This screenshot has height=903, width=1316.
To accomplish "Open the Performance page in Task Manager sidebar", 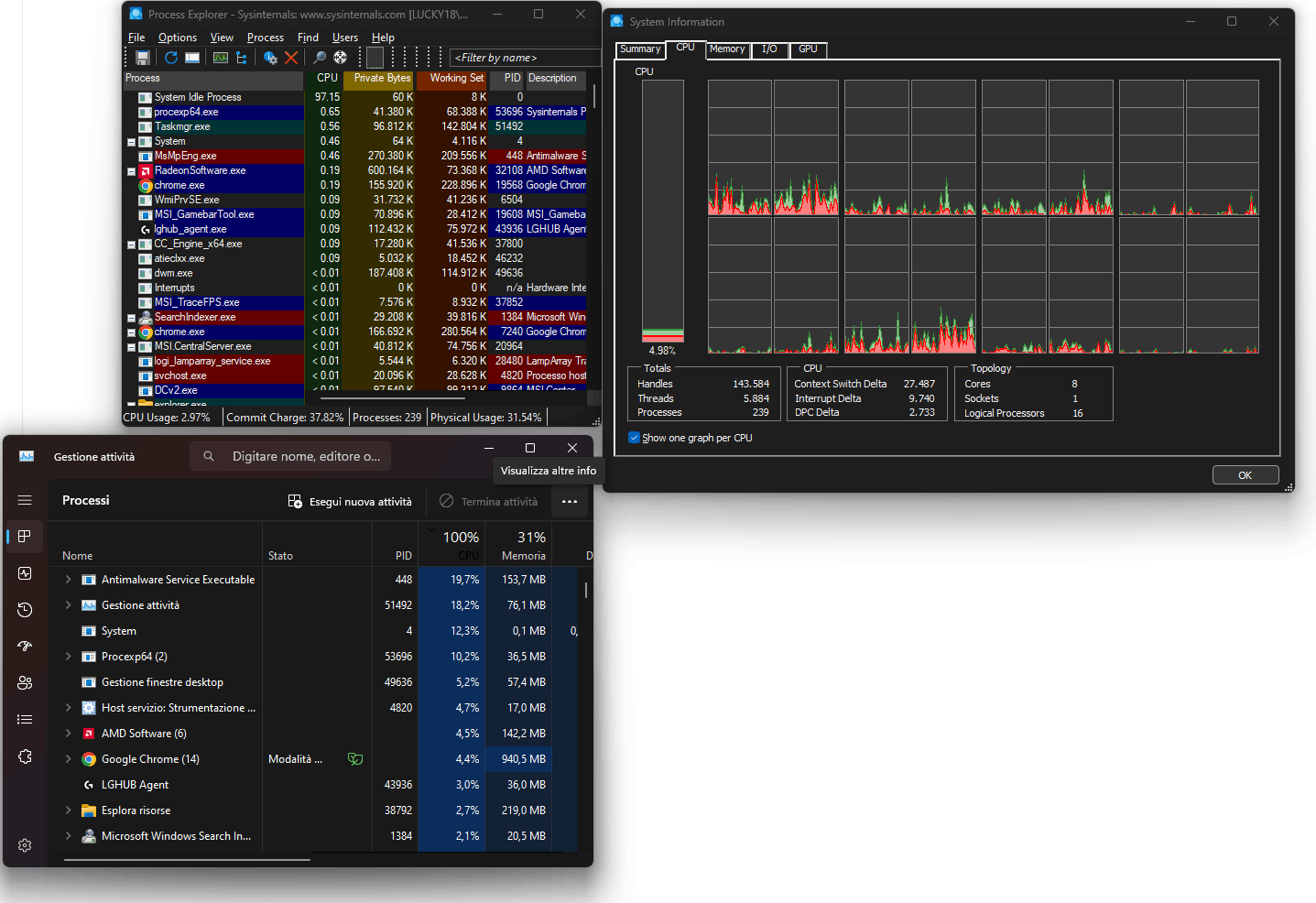I will coord(25,573).
